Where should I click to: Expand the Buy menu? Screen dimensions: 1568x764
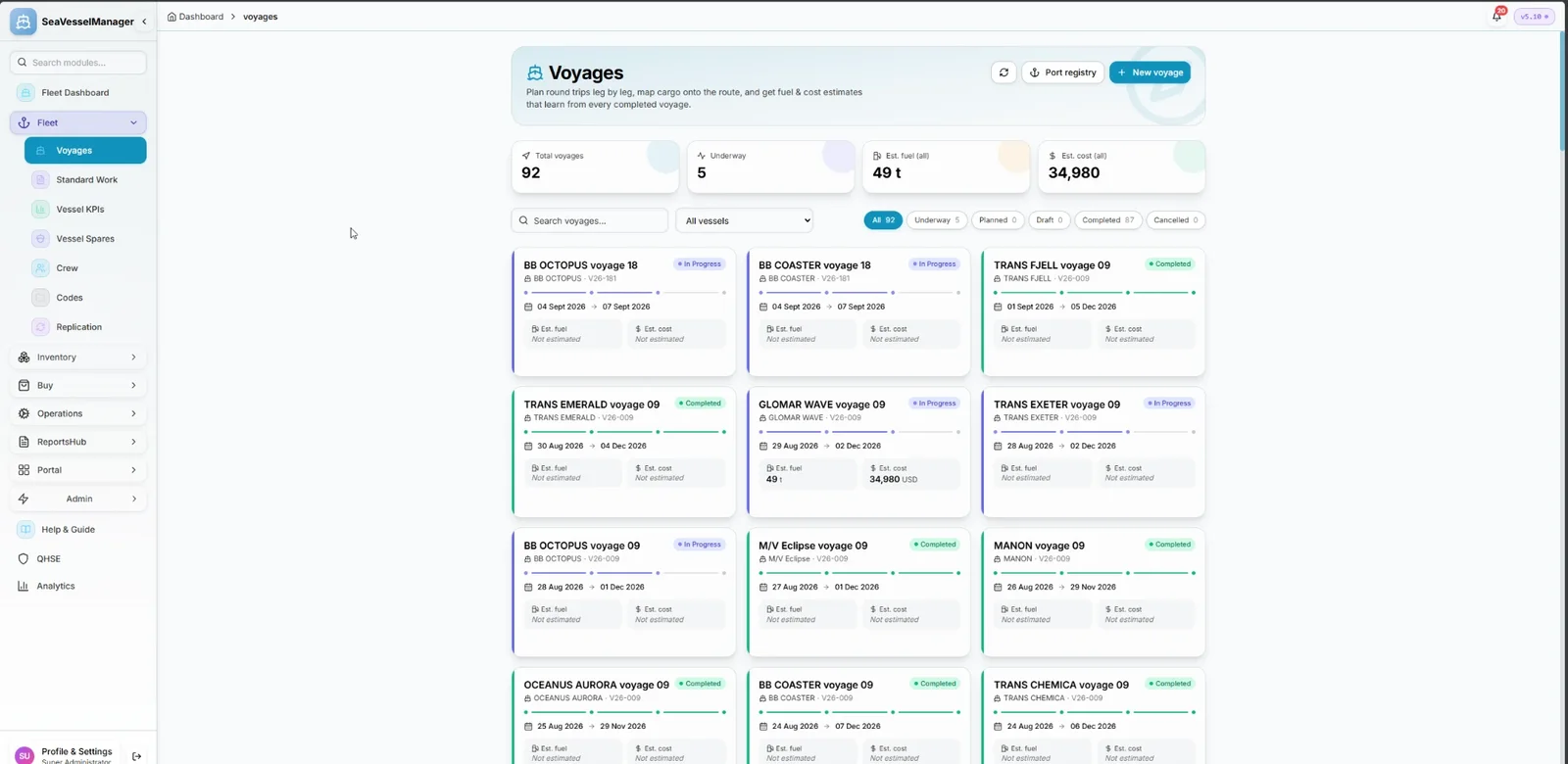point(78,386)
